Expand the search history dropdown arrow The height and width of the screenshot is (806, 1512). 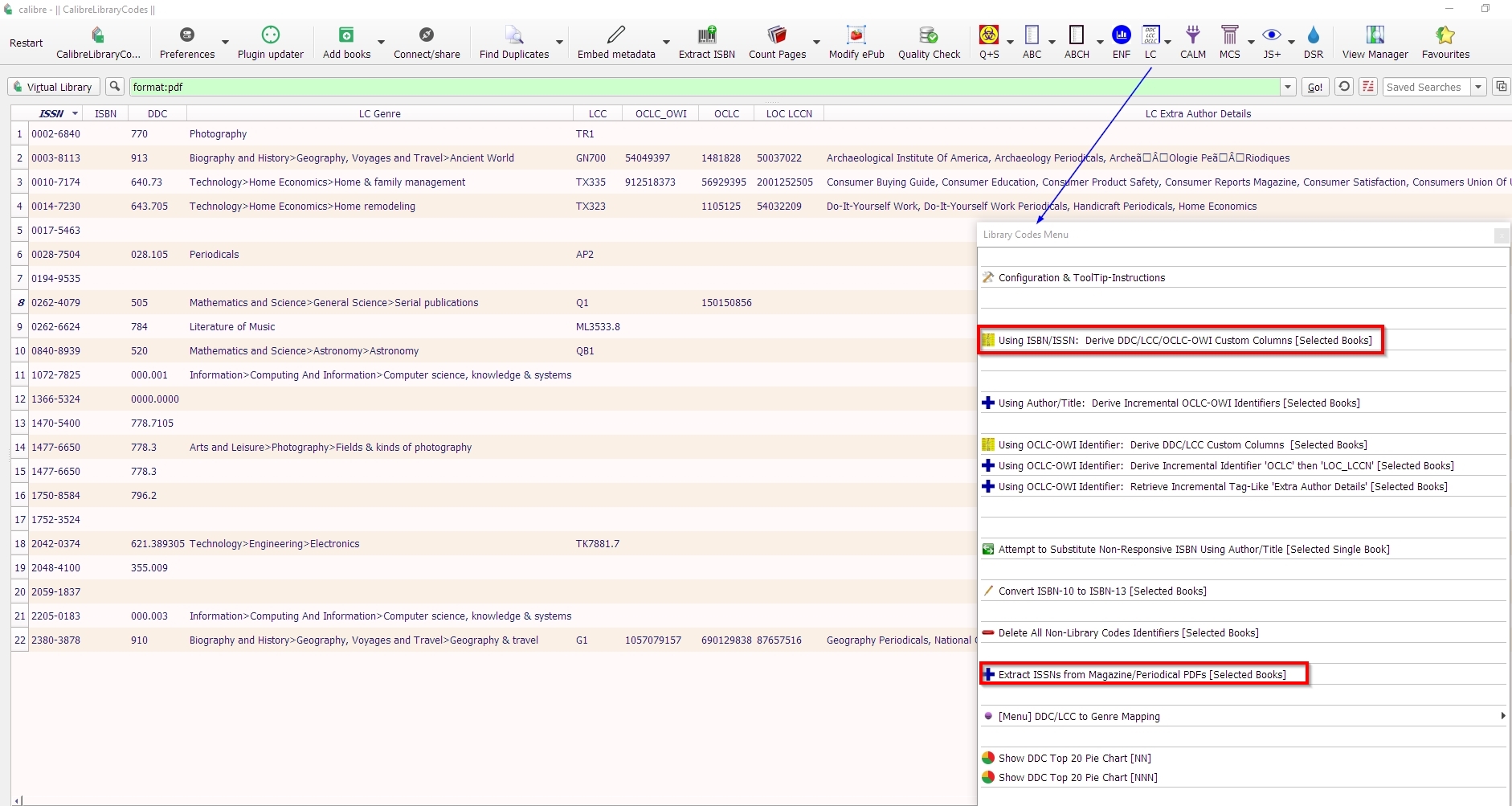pyautogui.click(x=1288, y=87)
